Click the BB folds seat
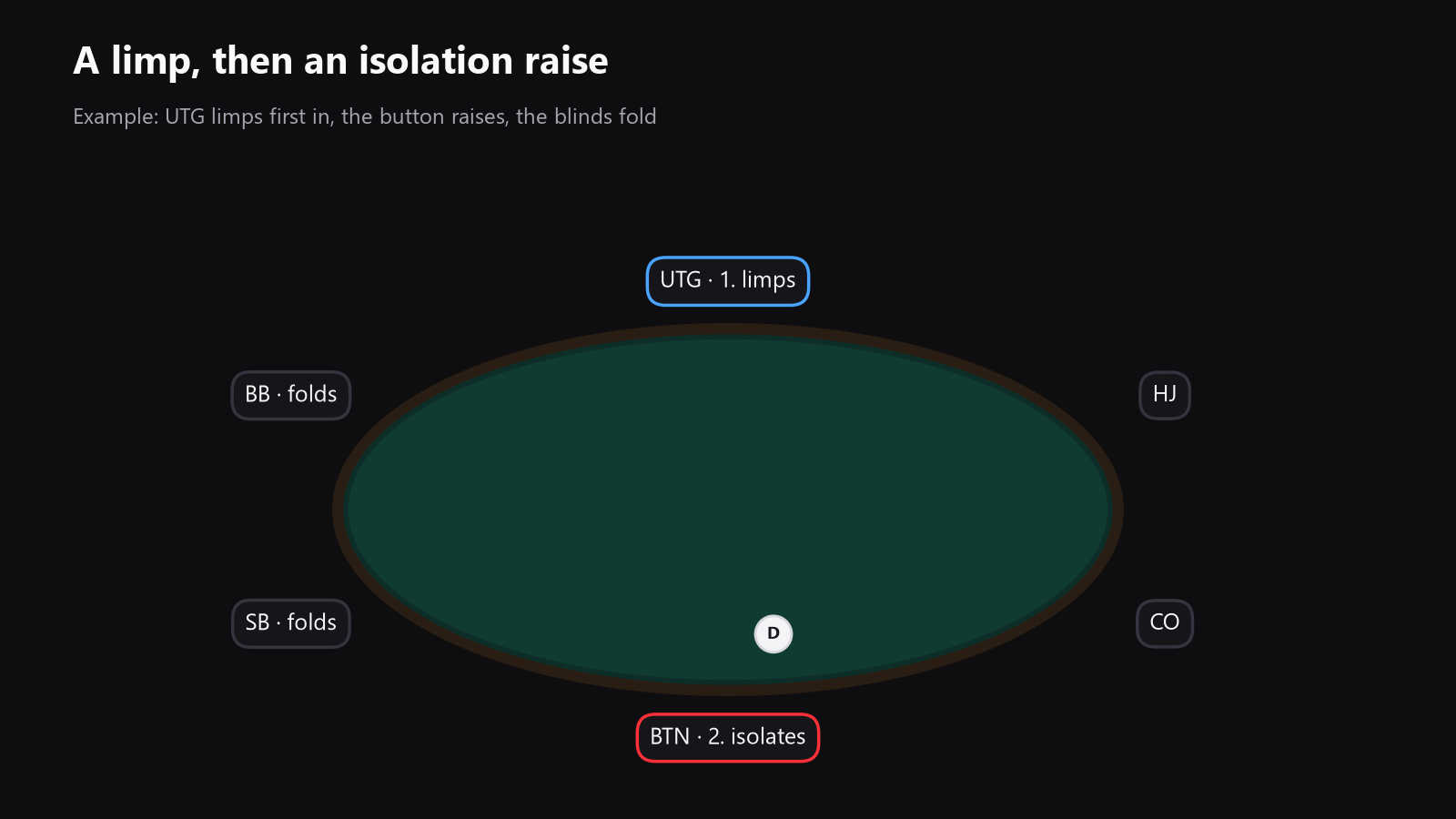 (291, 395)
